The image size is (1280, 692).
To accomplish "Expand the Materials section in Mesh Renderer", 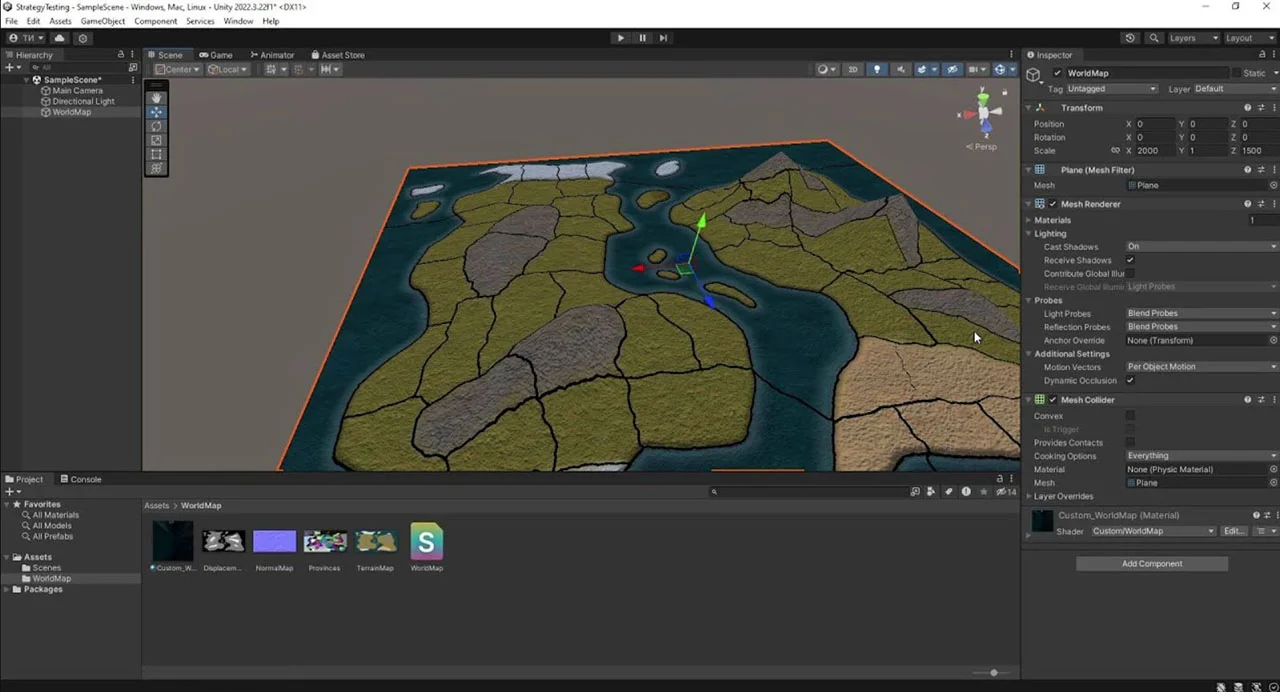I will pos(1052,220).
